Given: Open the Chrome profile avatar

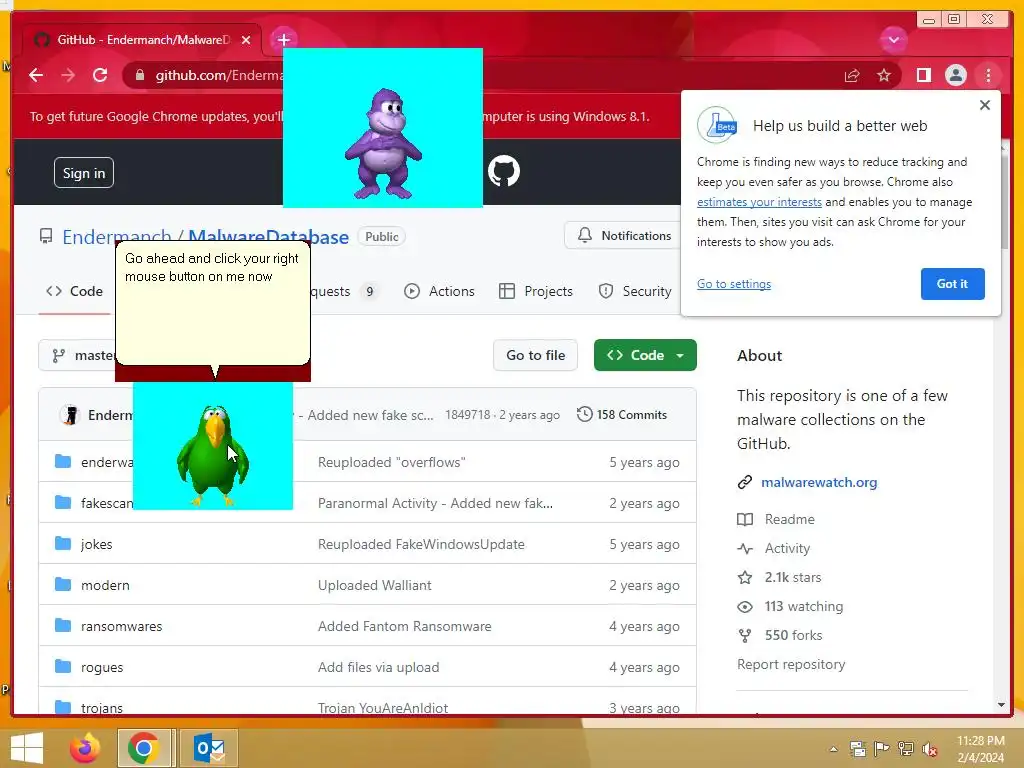Looking at the screenshot, I should 955,76.
